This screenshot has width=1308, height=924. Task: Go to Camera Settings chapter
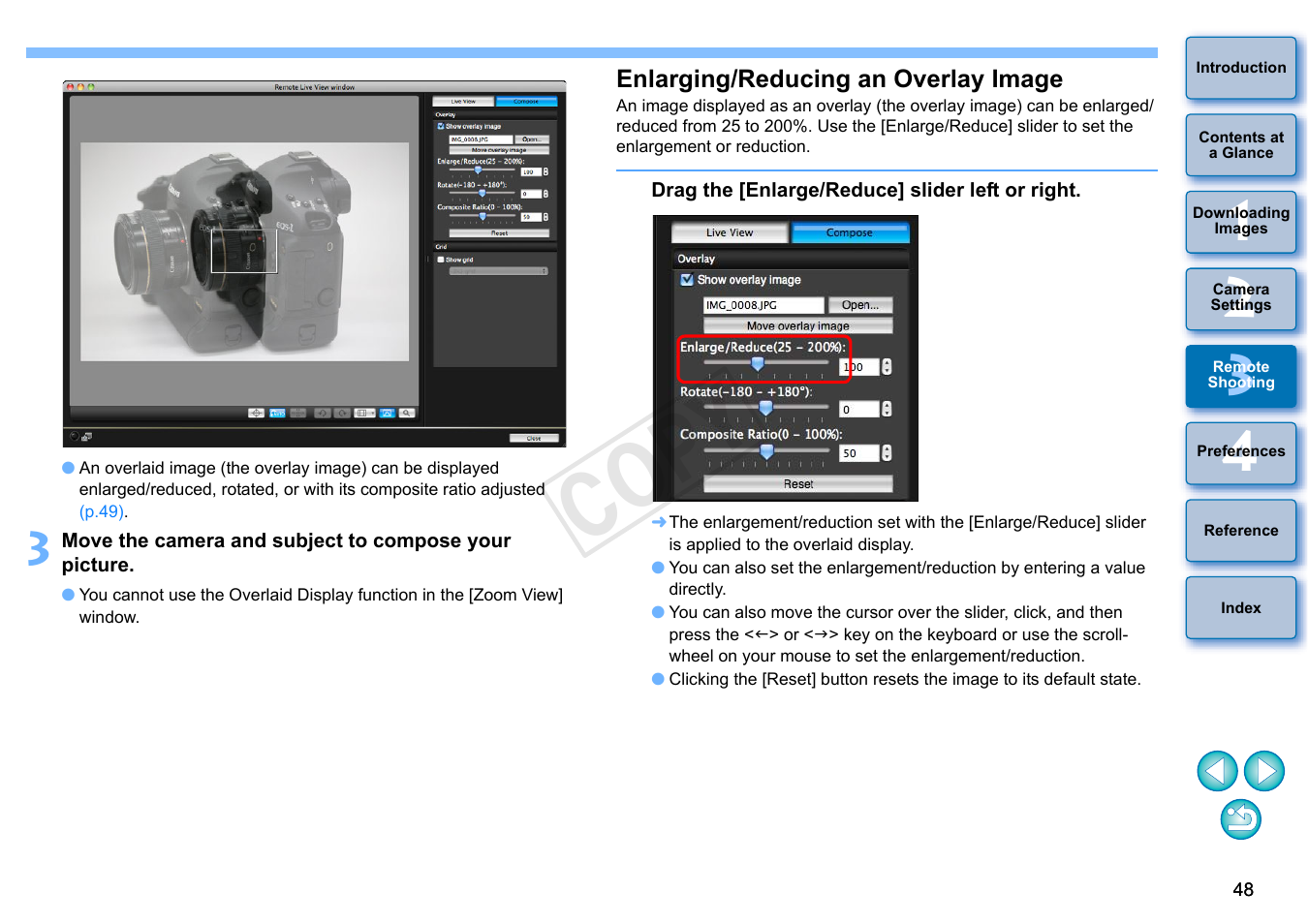pyautogui.click(x=1241, y=298)
